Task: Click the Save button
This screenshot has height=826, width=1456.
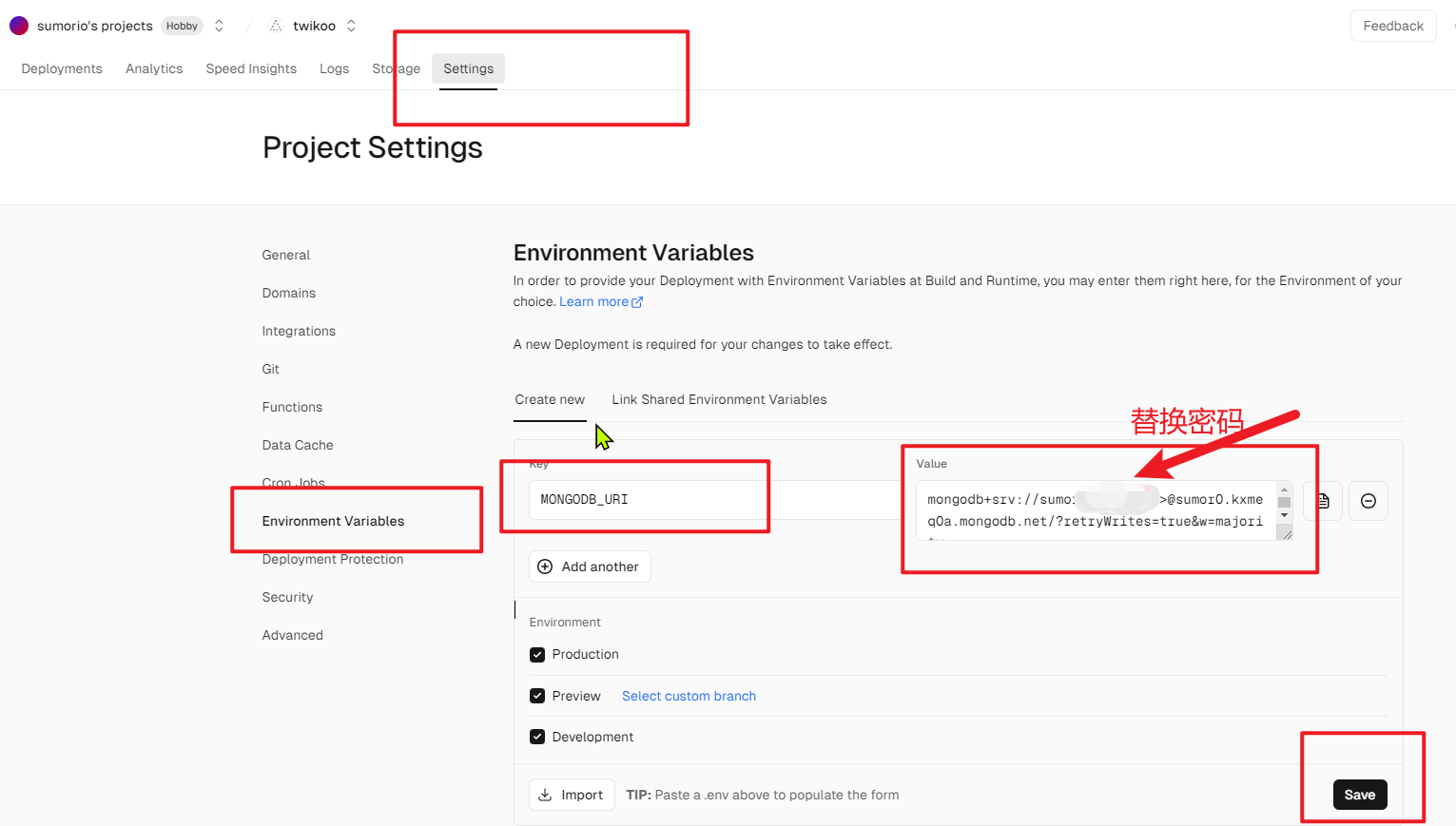Action: (1360, 795)
